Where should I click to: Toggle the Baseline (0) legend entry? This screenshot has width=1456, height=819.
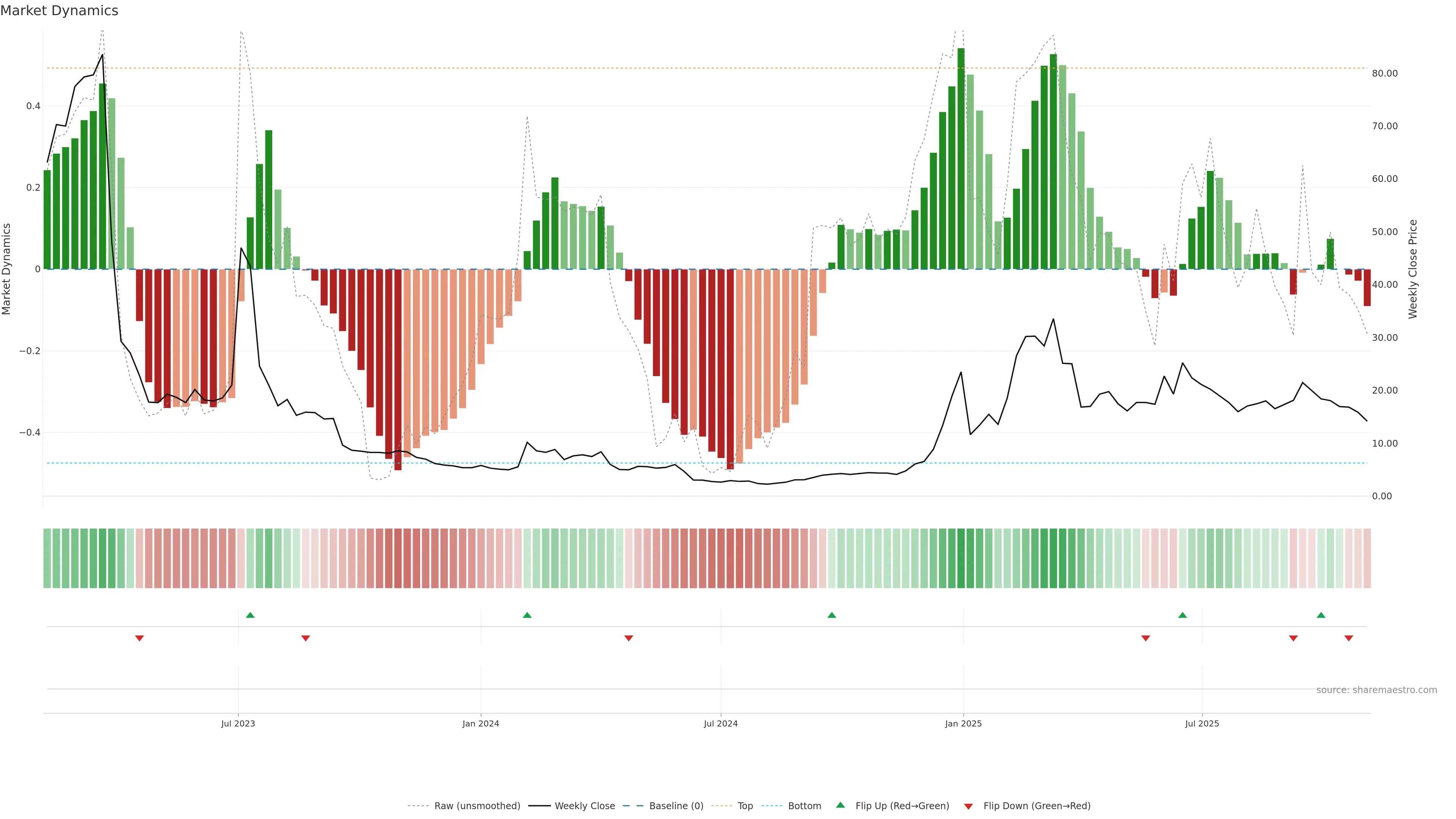(676, 806)
